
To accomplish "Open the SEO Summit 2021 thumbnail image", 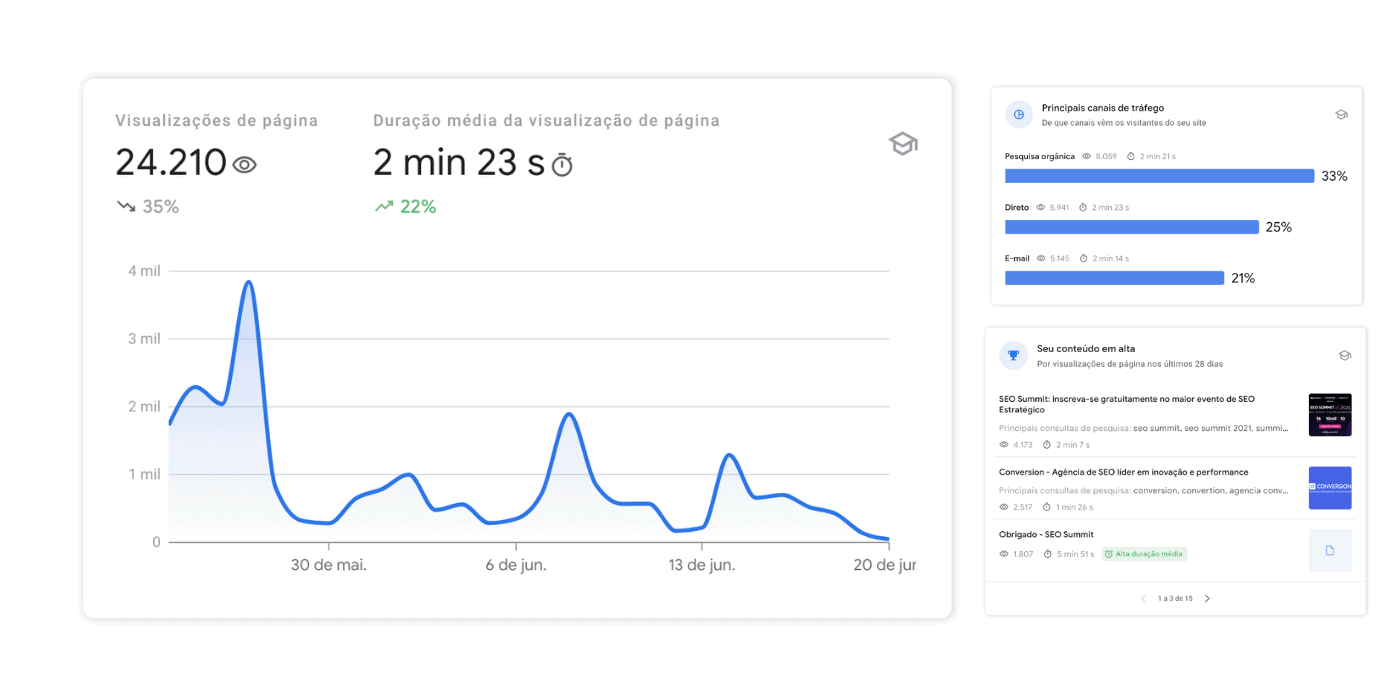I will point(1330,414).
